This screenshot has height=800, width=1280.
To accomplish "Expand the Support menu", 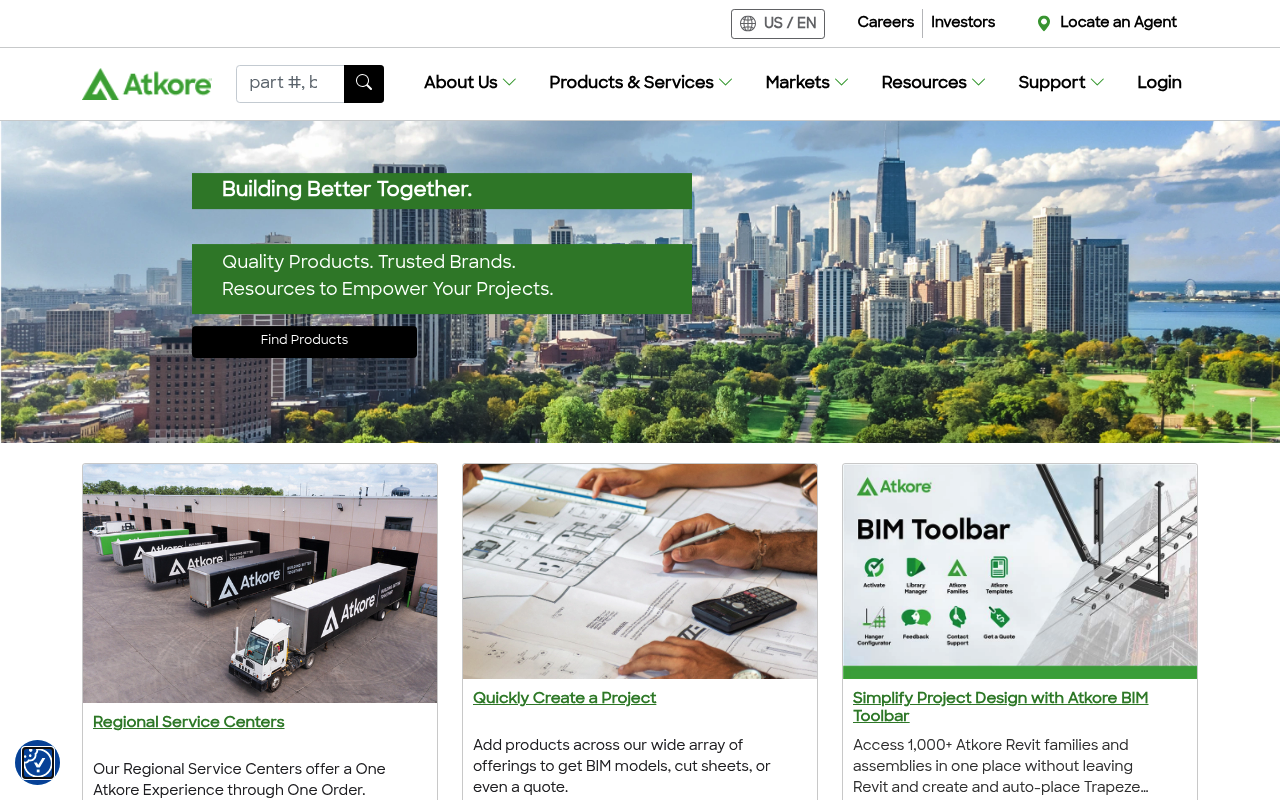I will 1061,83.
